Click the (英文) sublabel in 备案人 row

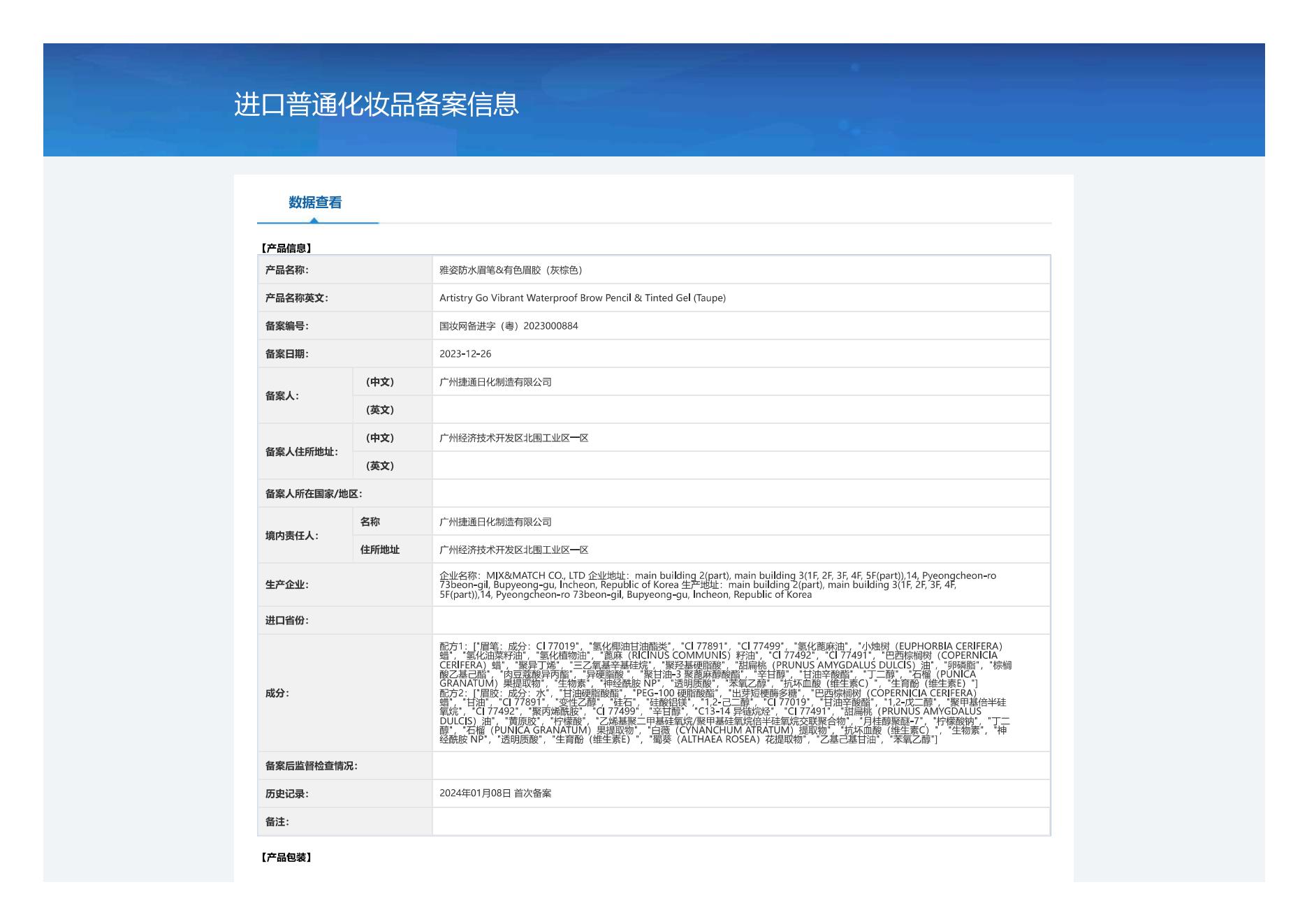pos(379,410)
